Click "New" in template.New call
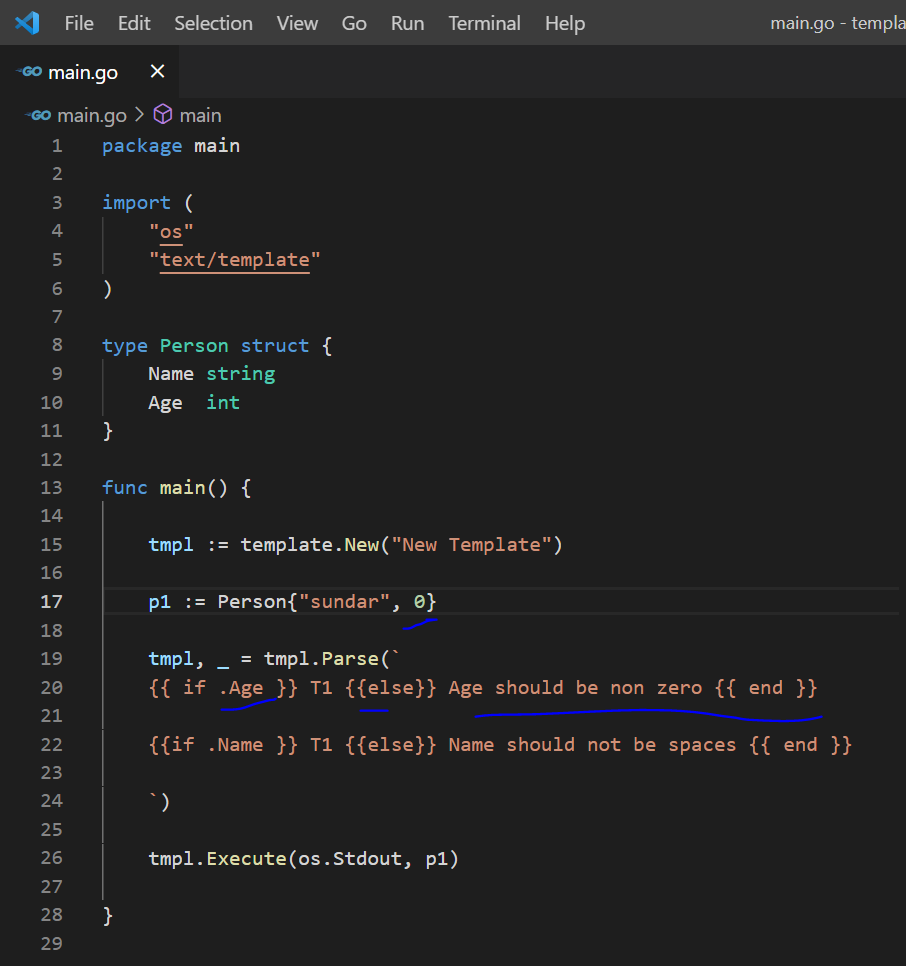 (x=361, y=545)
